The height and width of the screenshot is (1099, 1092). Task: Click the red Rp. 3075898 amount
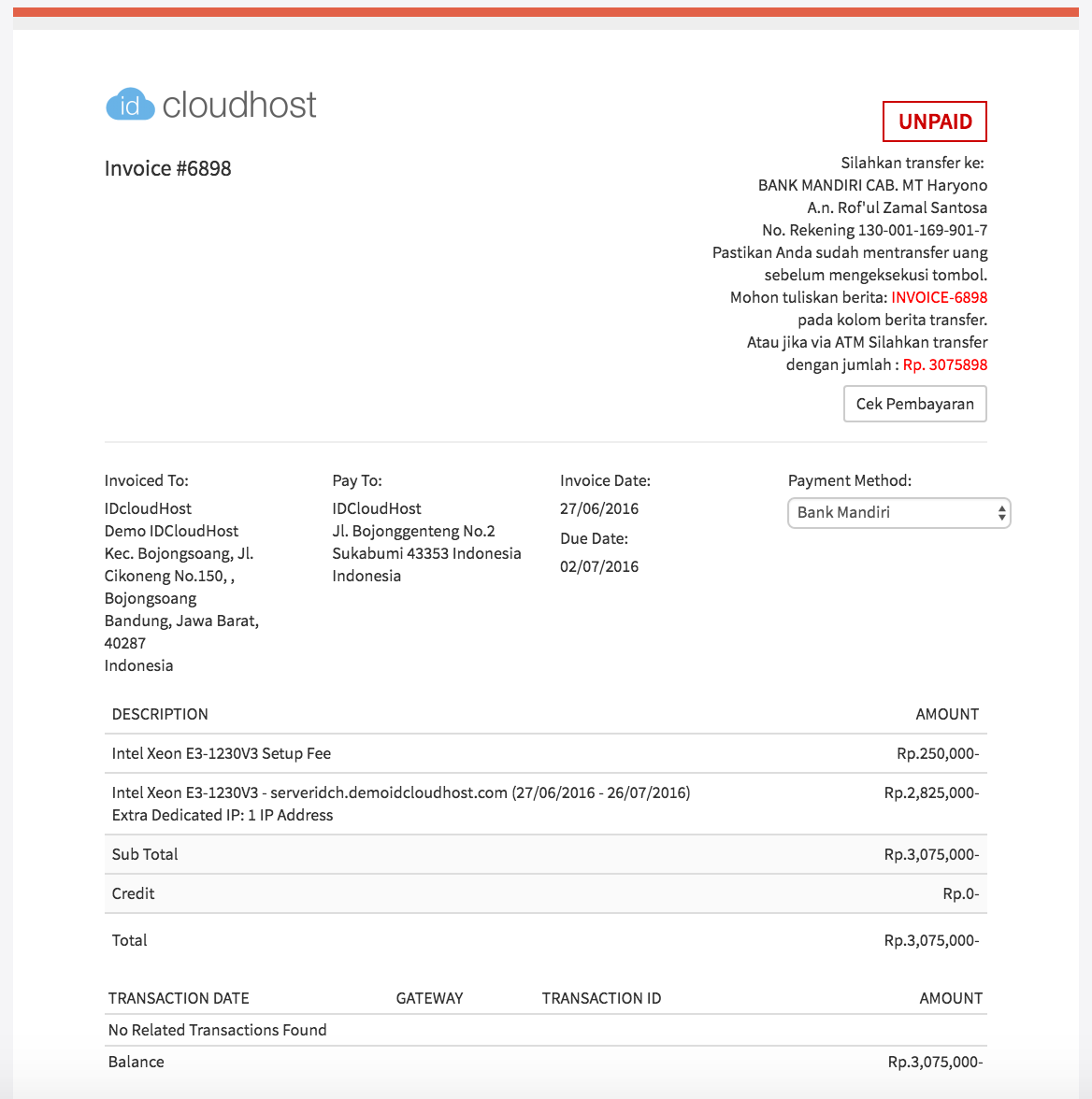pyautogui.click(x=945, y=364)
